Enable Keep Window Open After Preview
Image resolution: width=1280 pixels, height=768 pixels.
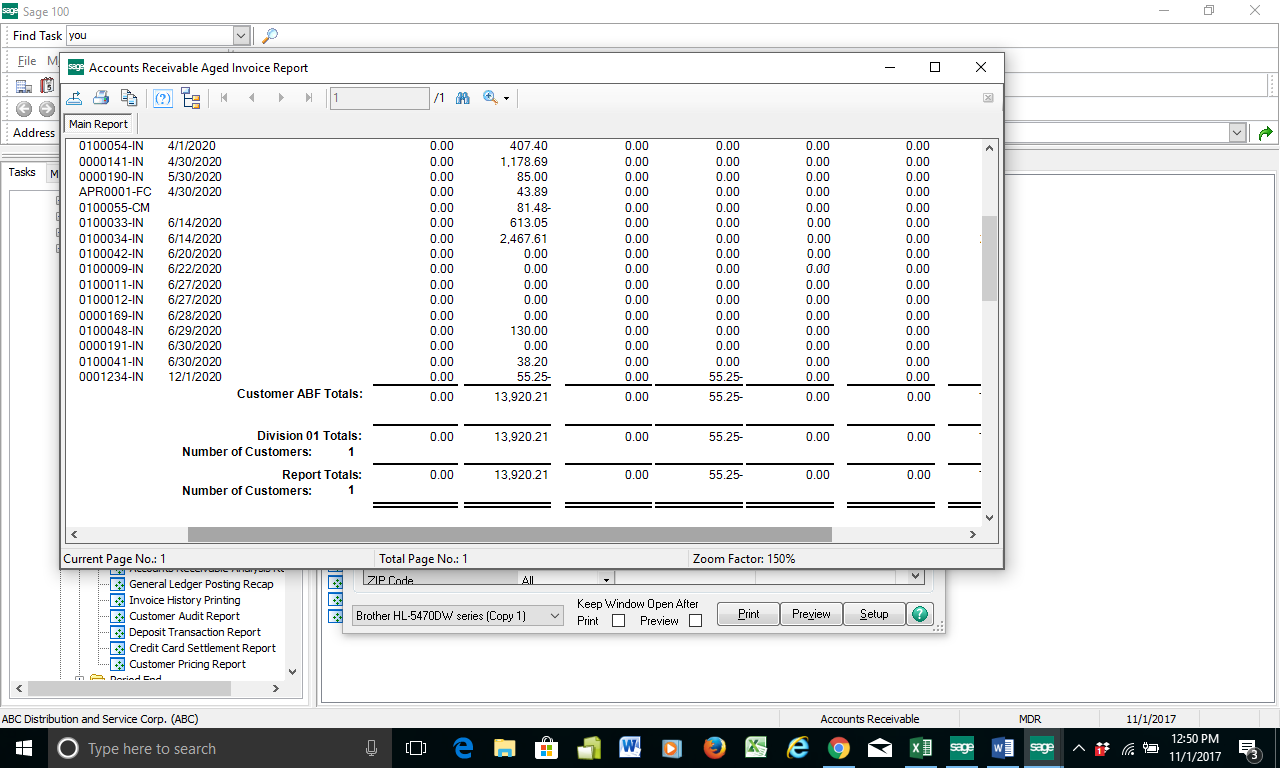[x=695, y=620]
